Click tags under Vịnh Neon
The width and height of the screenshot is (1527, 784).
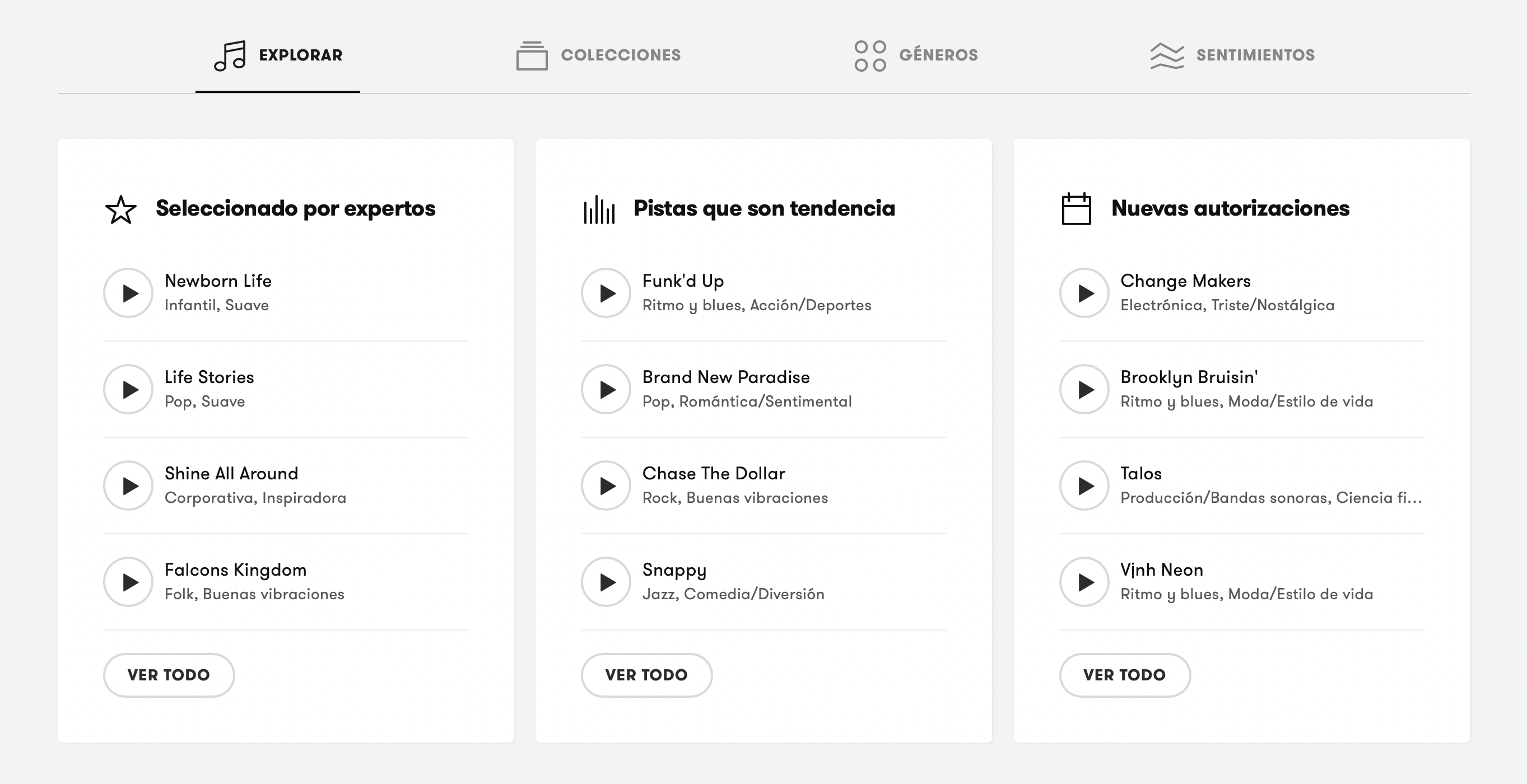pos(1246,594)
